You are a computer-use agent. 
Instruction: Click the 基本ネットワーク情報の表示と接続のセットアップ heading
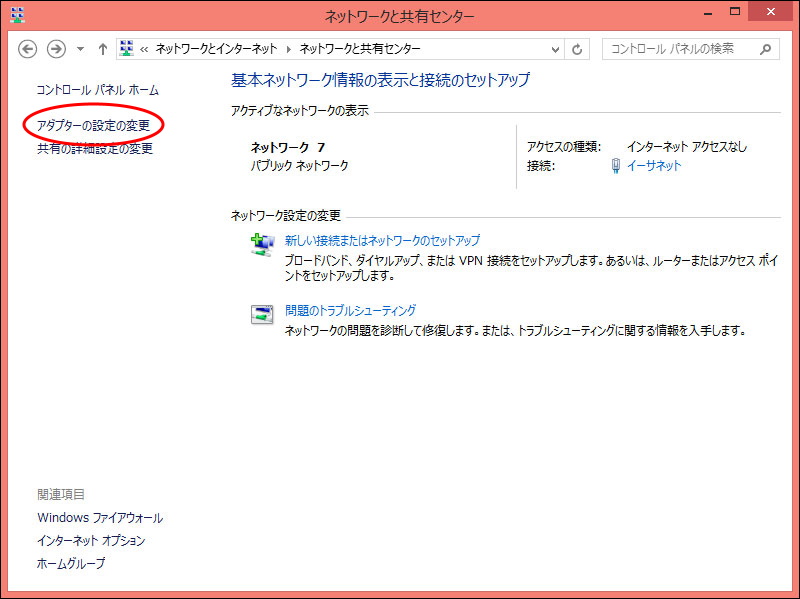(381, 80)
